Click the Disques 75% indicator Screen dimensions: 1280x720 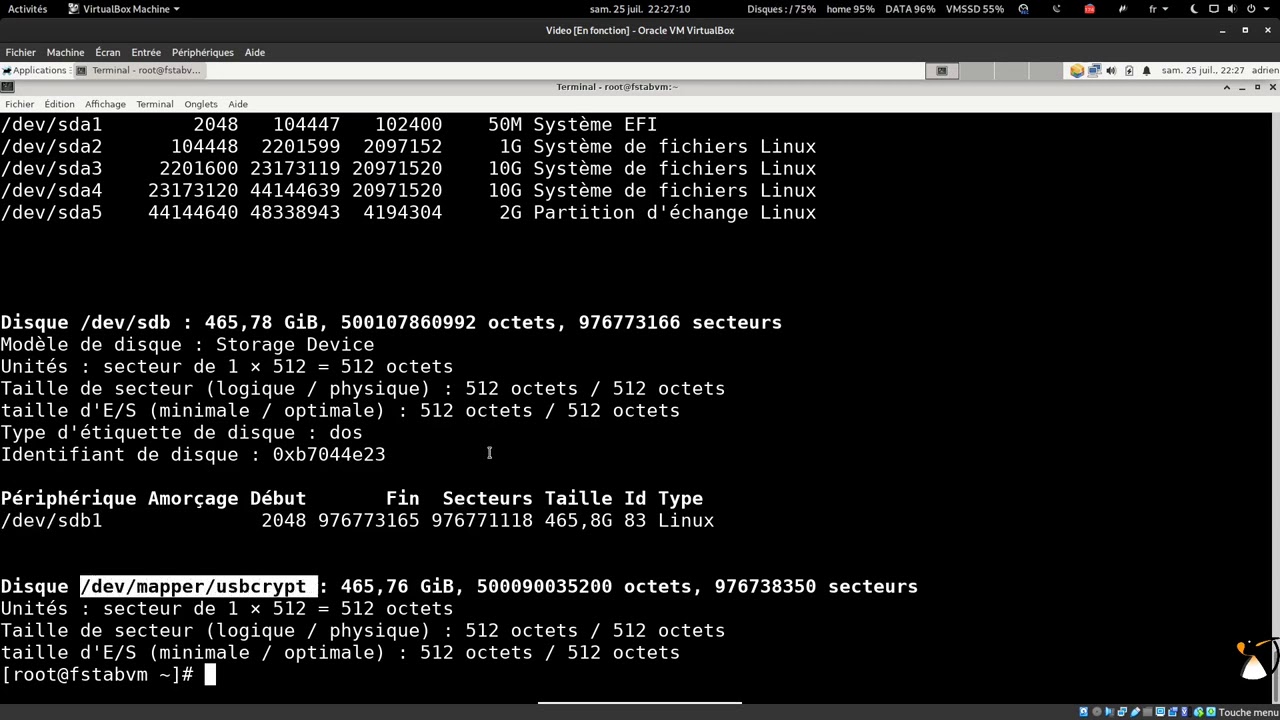tap(782, 9)
